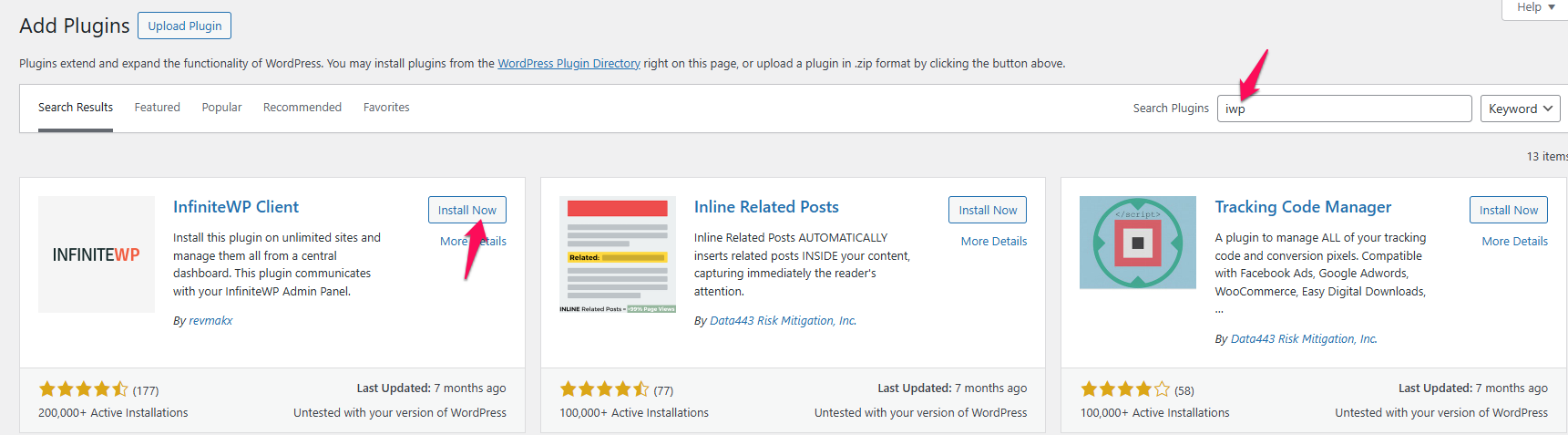Open the WordPress Plugin Directory link
Screen dimensions: 1568x435
(x=569, y=63)
